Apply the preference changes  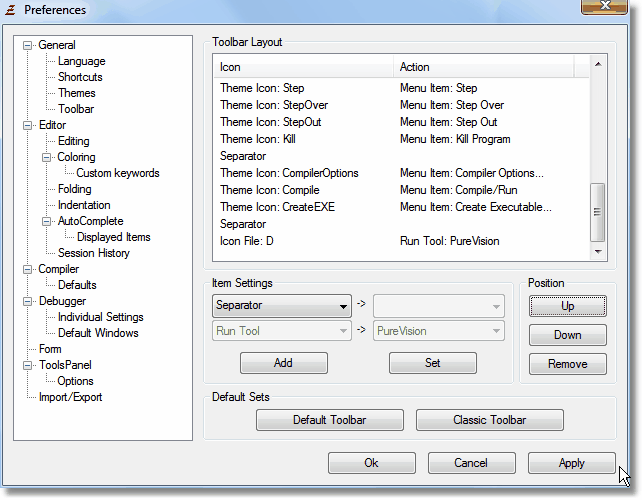(x=571, y=463)
